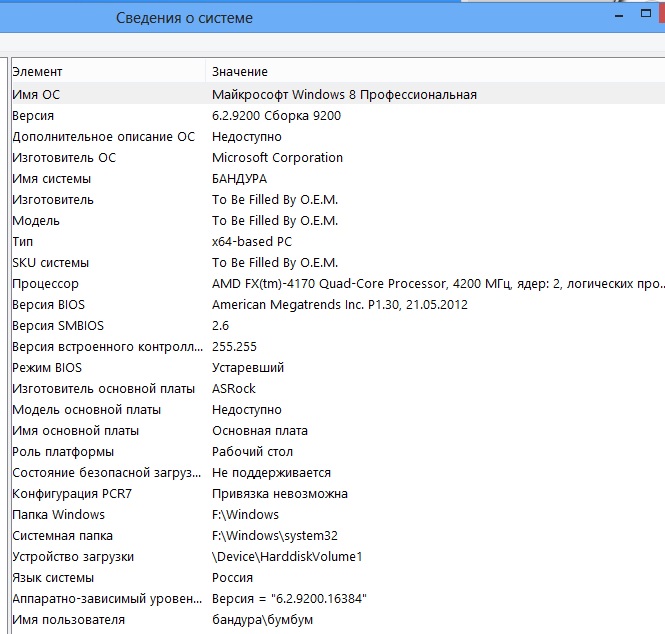Viewport: 665px width, 634px height.
Task: Click the 'Имя системы' entry
Action: pyautogui.click(x=52, y=178)
